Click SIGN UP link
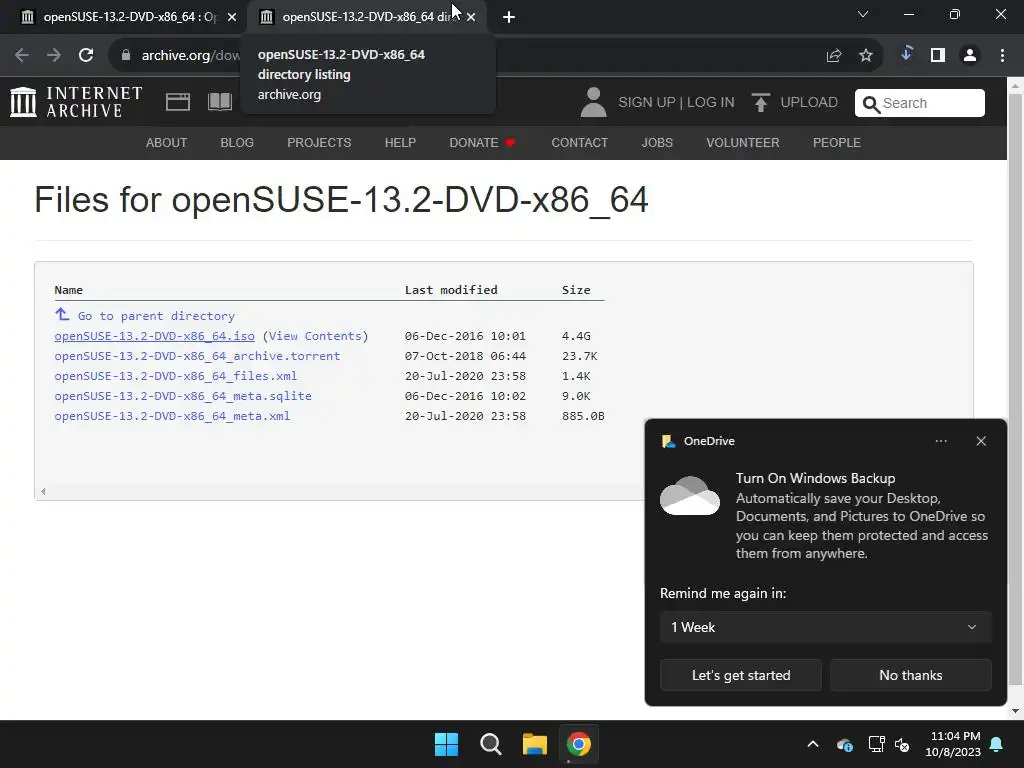 tap(647, 103)
